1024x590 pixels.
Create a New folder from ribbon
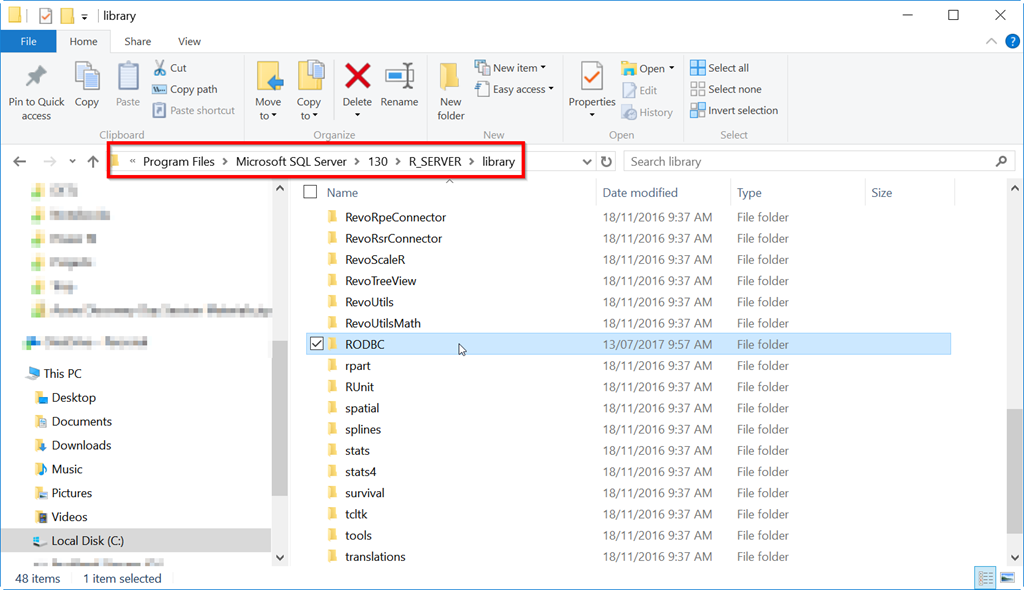(451, 91)
